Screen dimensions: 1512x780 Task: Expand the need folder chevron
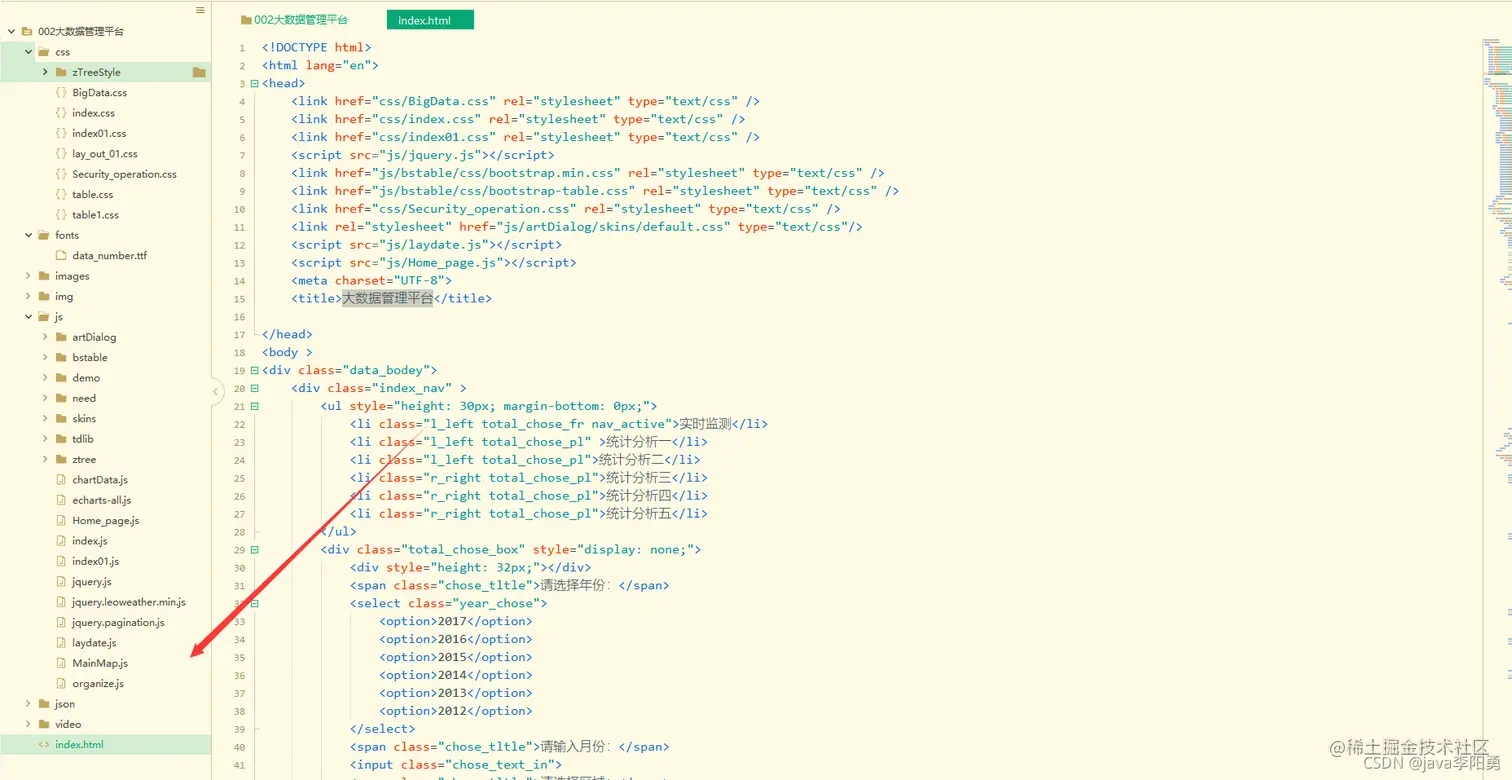click(45, 398)
